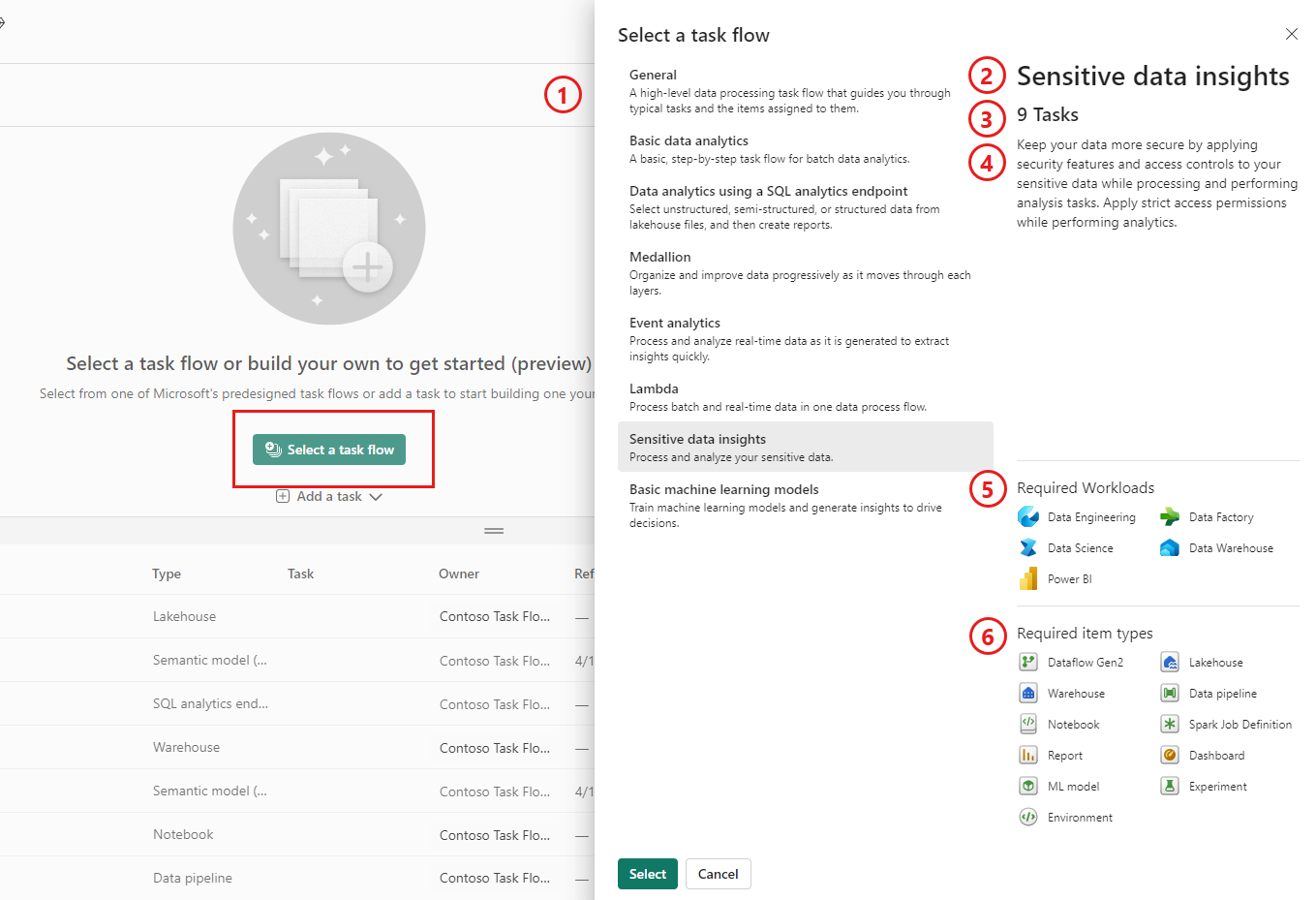Click the Environment item type icon
Image resolution: width=1316 pixels, height=900 pixels.
[x=1028, y=818]
